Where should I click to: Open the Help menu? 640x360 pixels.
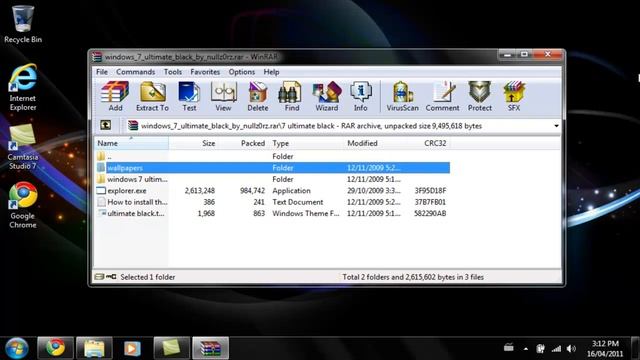coord(271,72)
